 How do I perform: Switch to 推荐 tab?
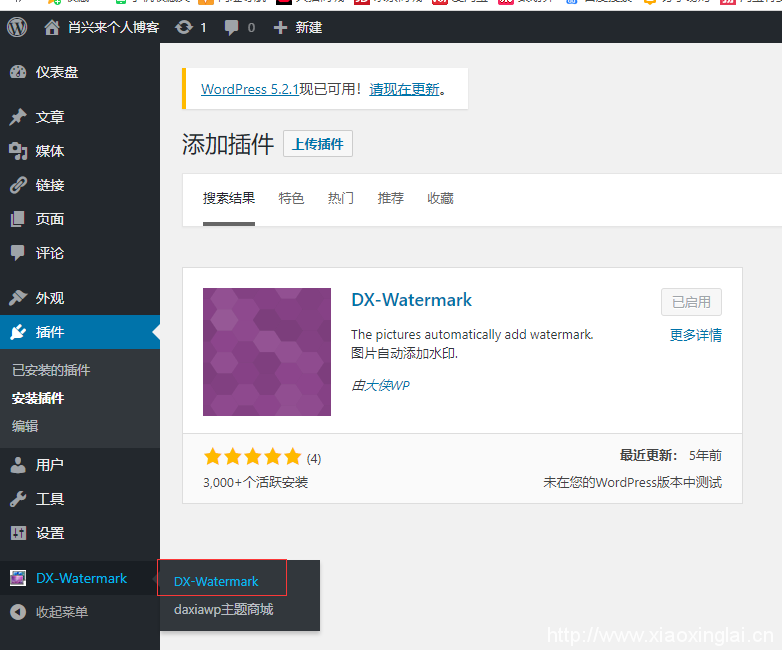pos(391,199)
